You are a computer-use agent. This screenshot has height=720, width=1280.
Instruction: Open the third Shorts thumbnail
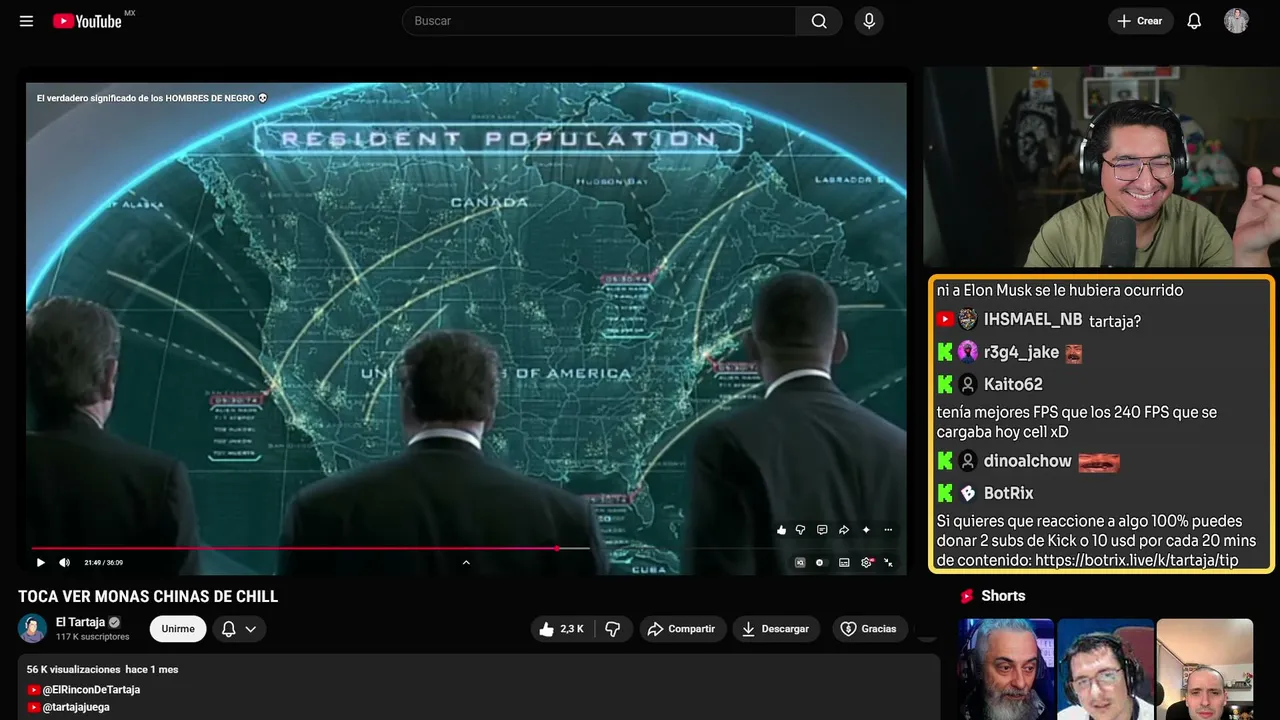(x=1205, y=669)
